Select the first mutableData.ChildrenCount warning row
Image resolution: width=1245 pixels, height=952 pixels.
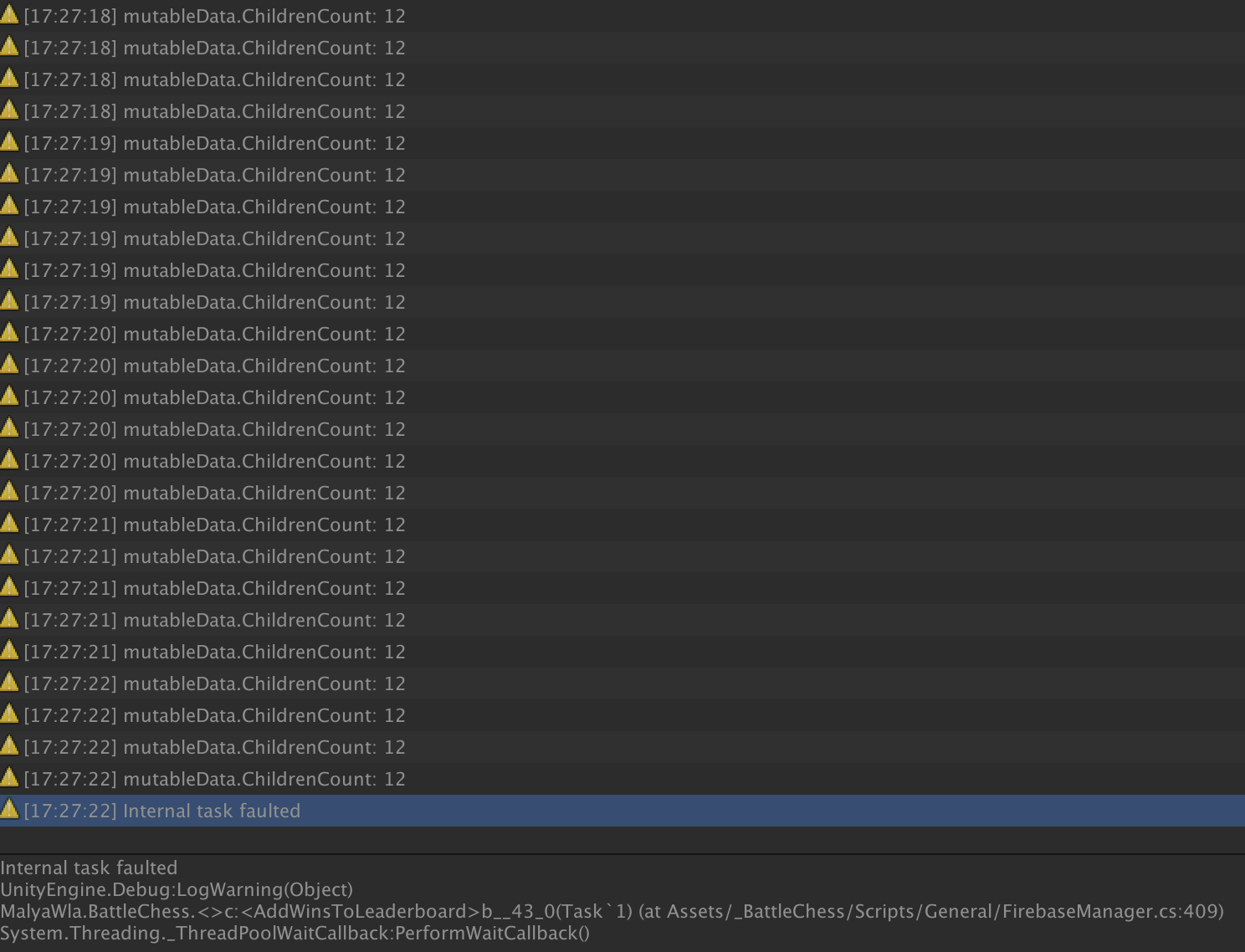209,16
